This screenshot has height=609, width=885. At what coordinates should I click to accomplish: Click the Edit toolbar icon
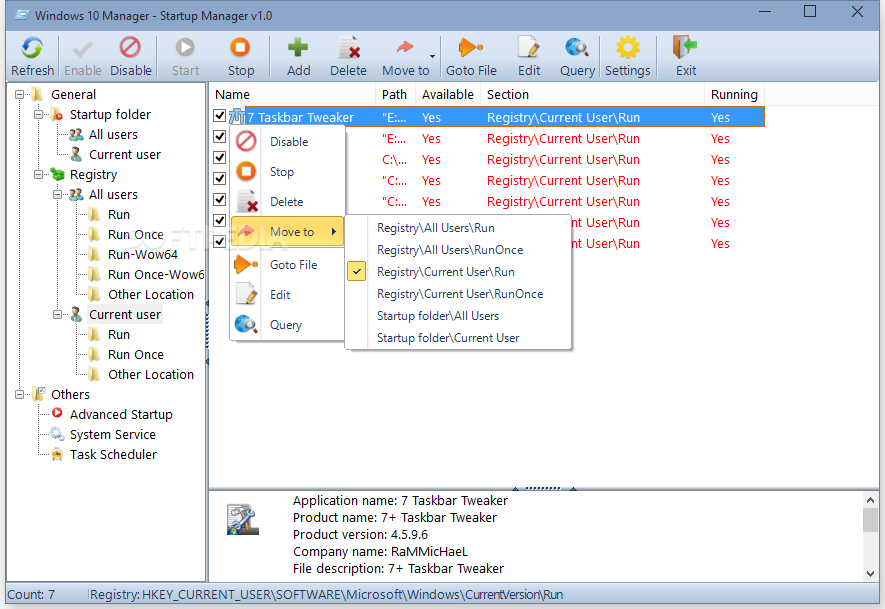click(529, 48)
